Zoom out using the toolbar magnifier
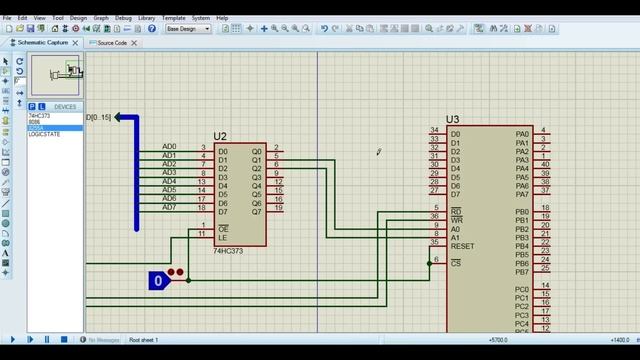The height and width of the screenshot is (360, 640). tap(285, 29)
